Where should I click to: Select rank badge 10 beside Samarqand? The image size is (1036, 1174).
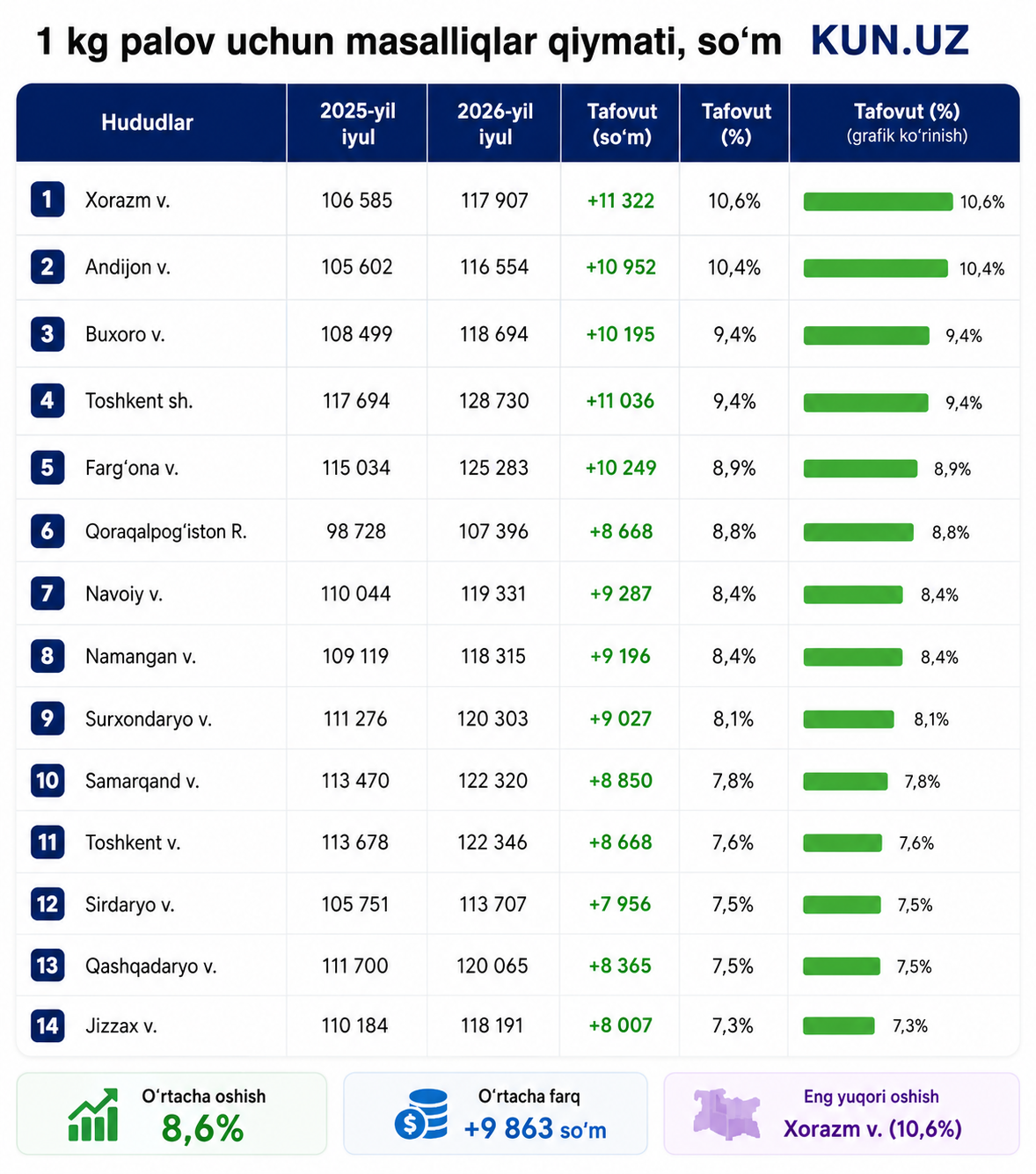pos(47,780)
